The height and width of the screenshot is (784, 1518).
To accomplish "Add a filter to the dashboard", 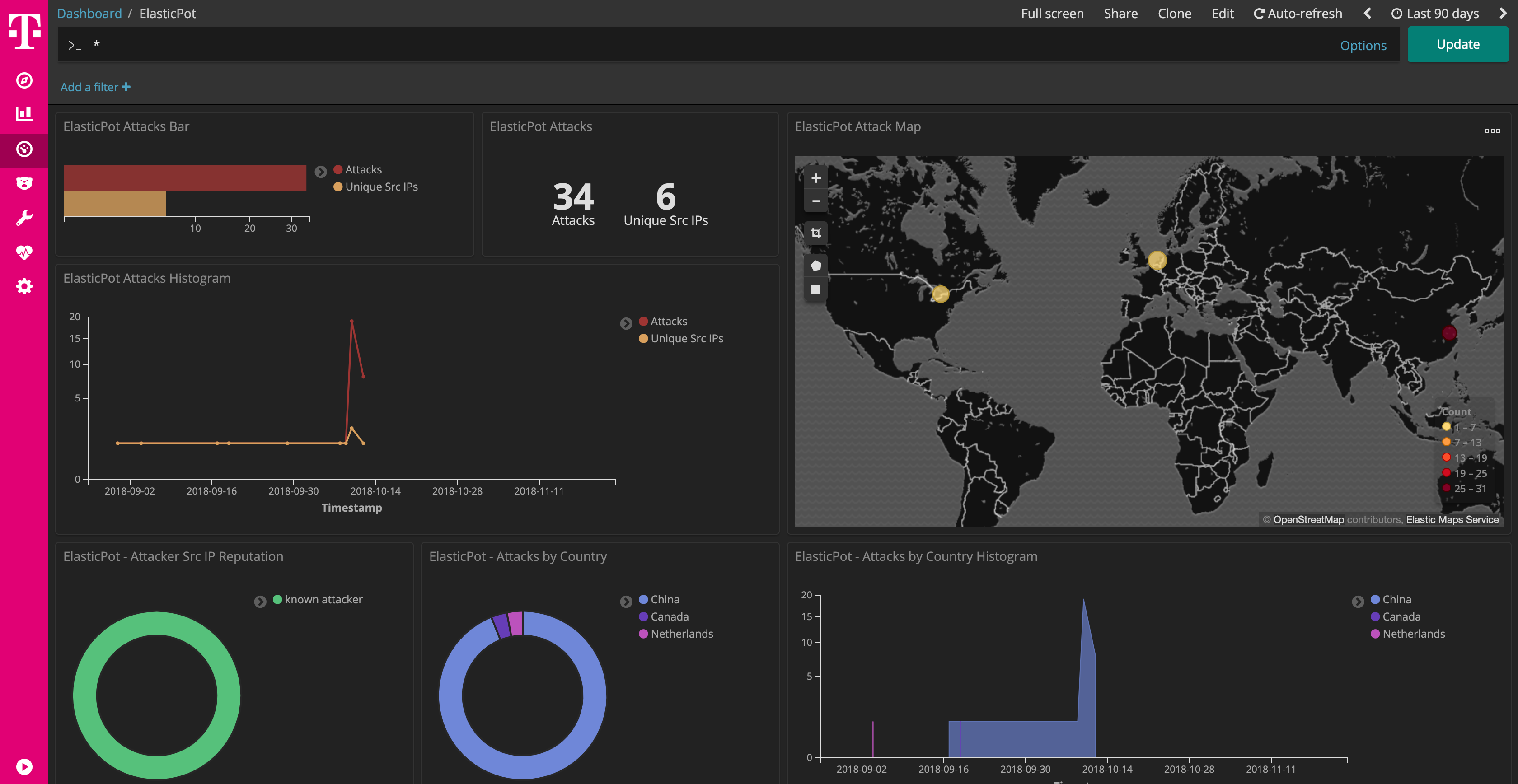I will pyautogui.click(x=95, y=87).
